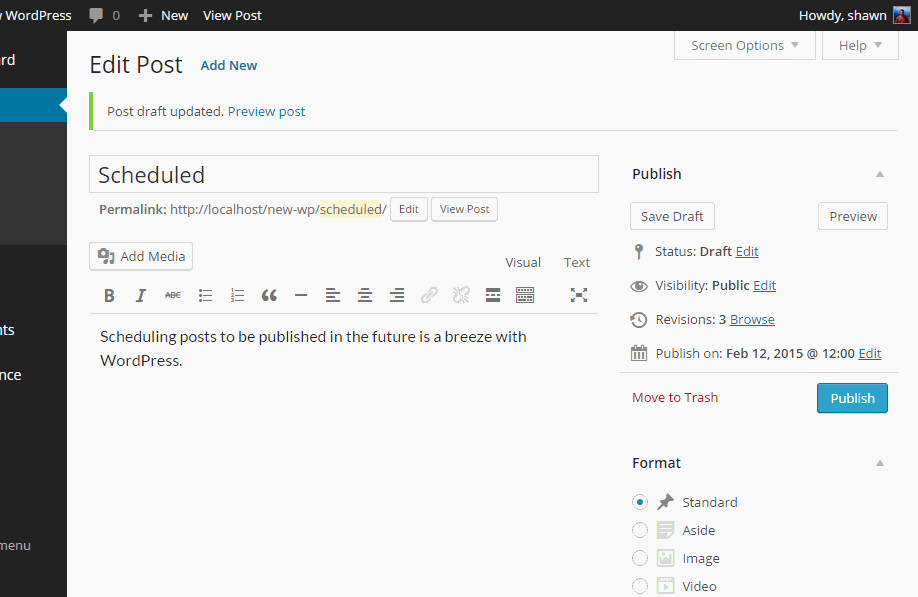The image size is (918, 597).
Task: Click the insert link chain icon
Action: [x=429, y=296]
